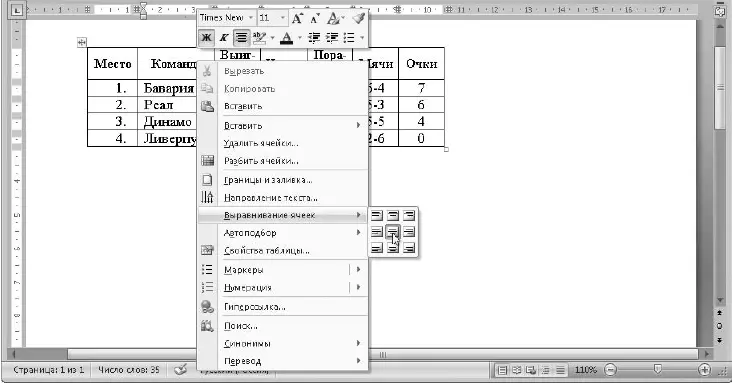Open the font size 11 dropdown
This screenshot has height=383, width=732.
(282, 18)
